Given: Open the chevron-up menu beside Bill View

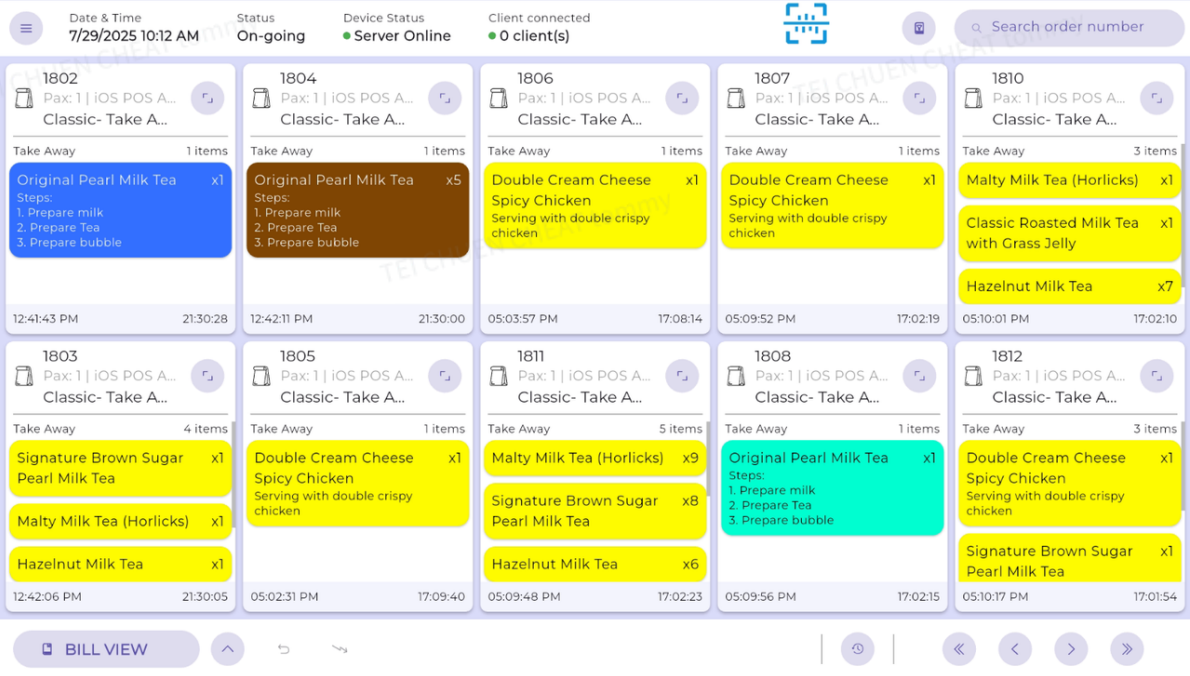Looking at the screenshot, I should (x=228, y=649).
